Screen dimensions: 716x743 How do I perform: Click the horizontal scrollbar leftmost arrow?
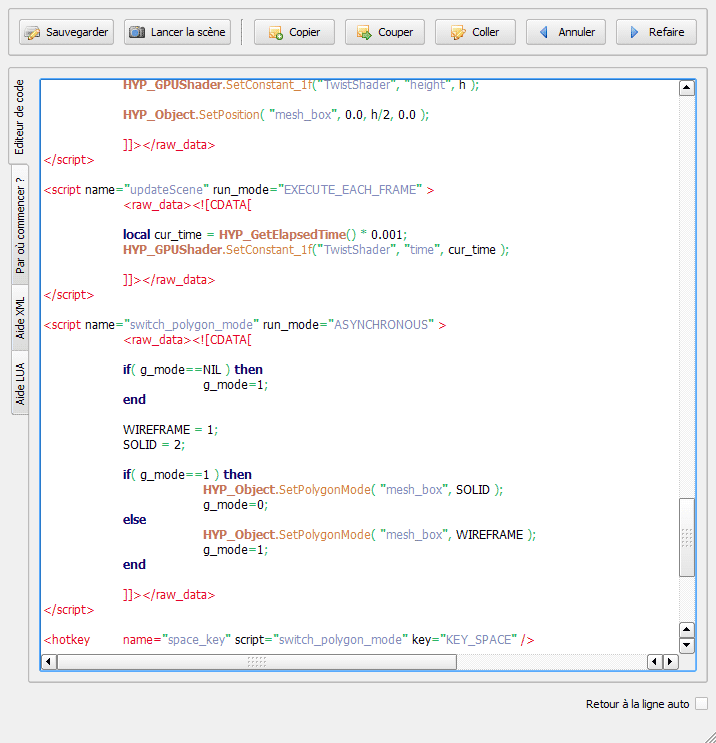pyautogui.click(x=49, y=661)
